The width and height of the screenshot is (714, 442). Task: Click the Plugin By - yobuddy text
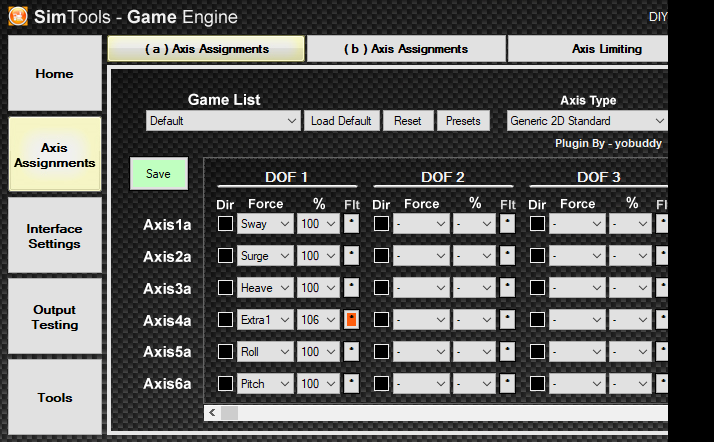(x=608, y=143)
